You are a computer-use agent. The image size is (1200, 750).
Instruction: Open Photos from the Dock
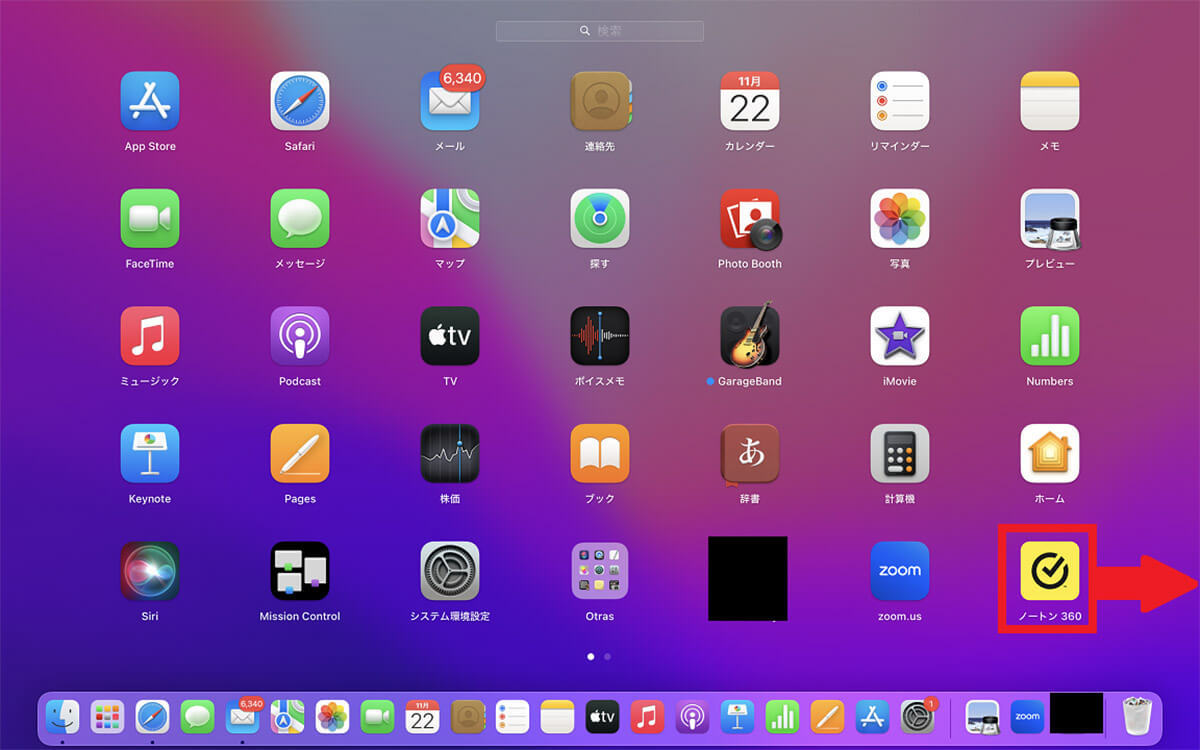pos(332,716)
